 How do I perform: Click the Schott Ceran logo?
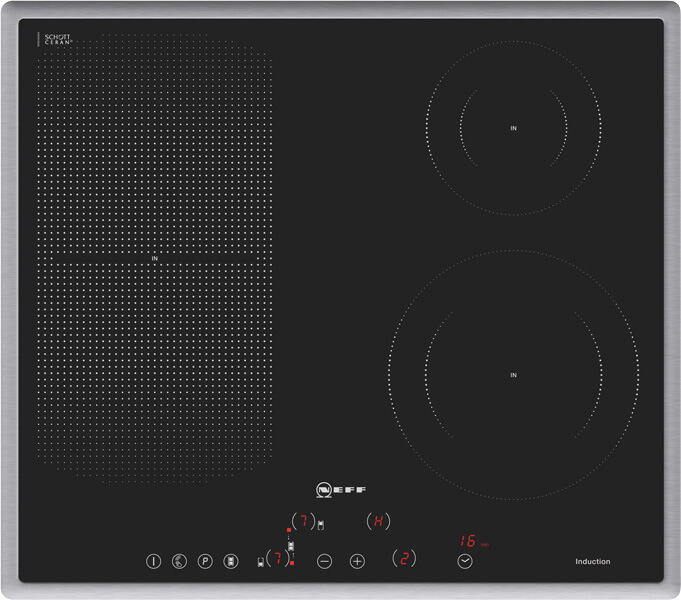[x=58, y=39]
